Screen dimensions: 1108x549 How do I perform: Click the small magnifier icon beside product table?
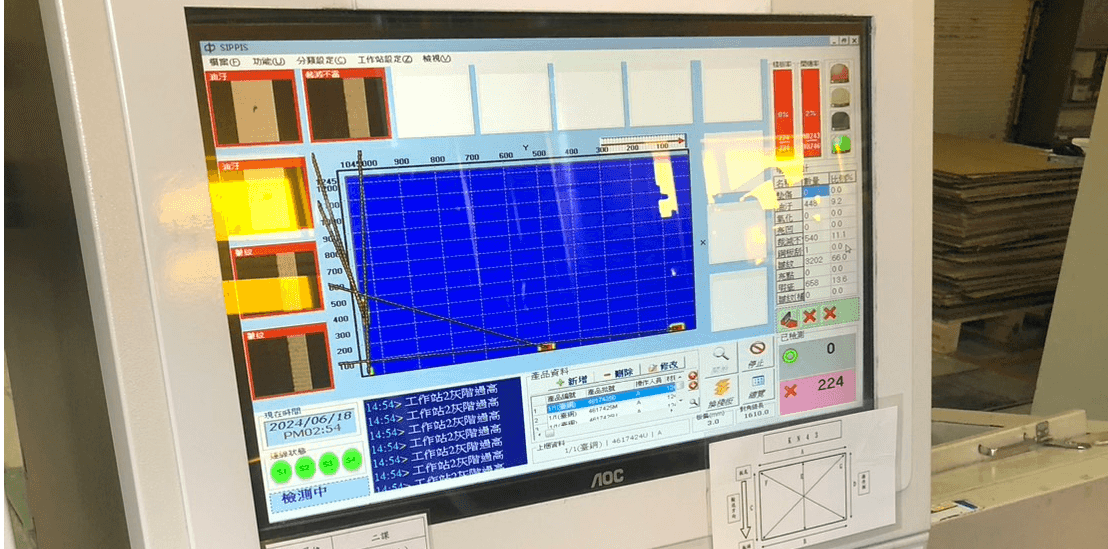[694, 403]
